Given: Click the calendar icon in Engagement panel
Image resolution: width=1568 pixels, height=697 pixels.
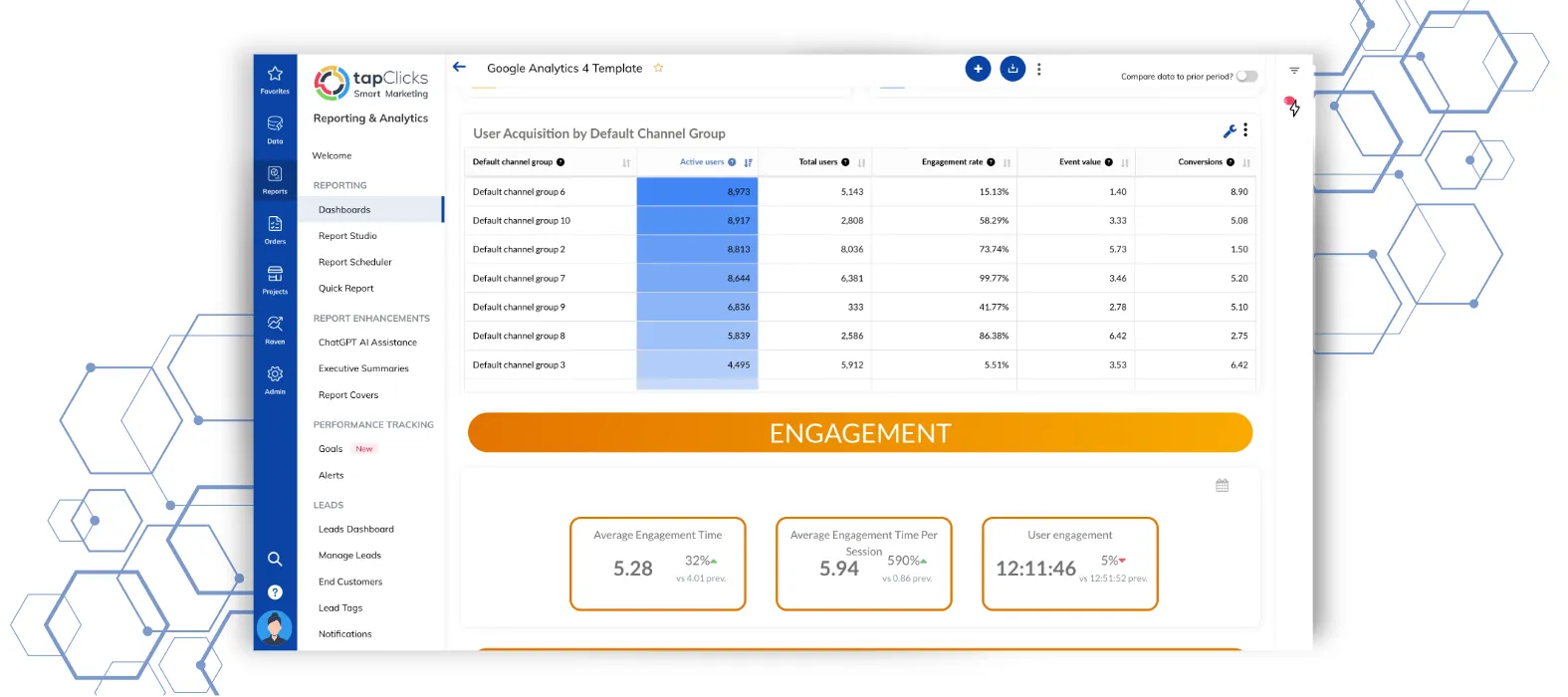Looking at the screenshot, I should pos(1222,486).
